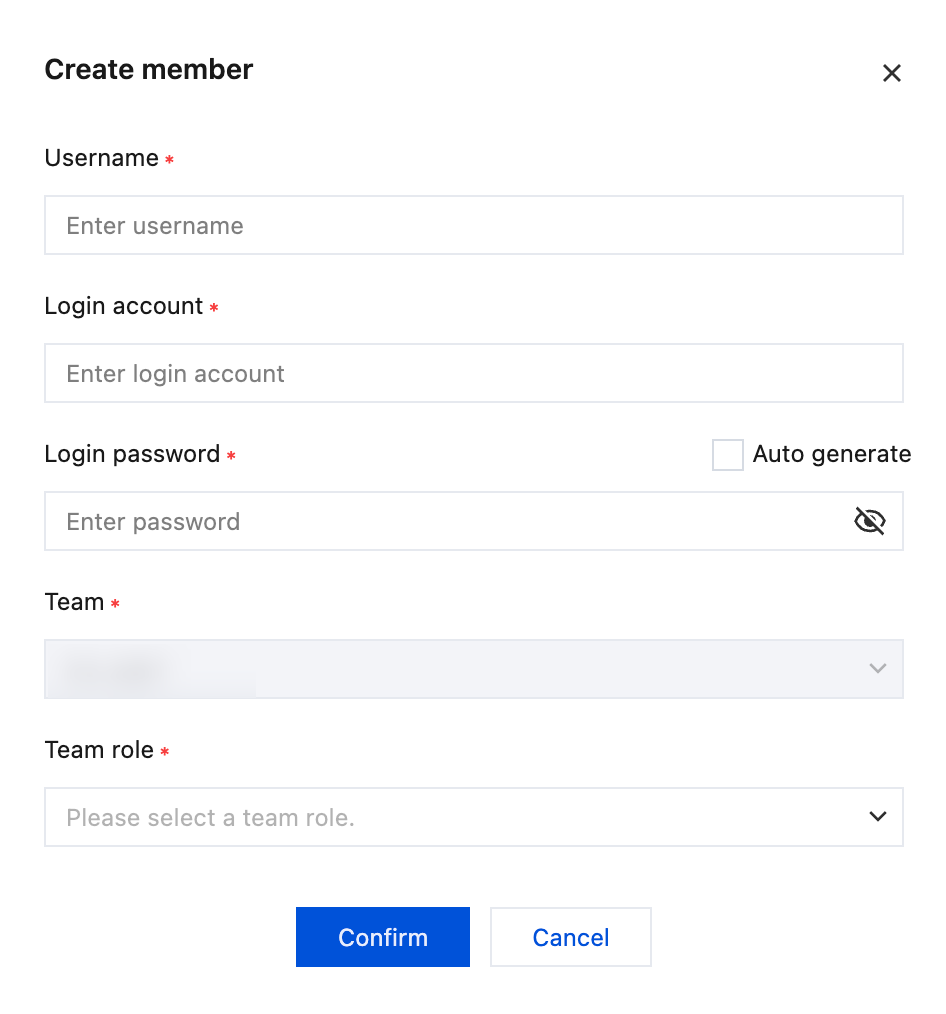Click the Username field label
Viewport: 946px width, 1014px height.
tap(102, 158)
